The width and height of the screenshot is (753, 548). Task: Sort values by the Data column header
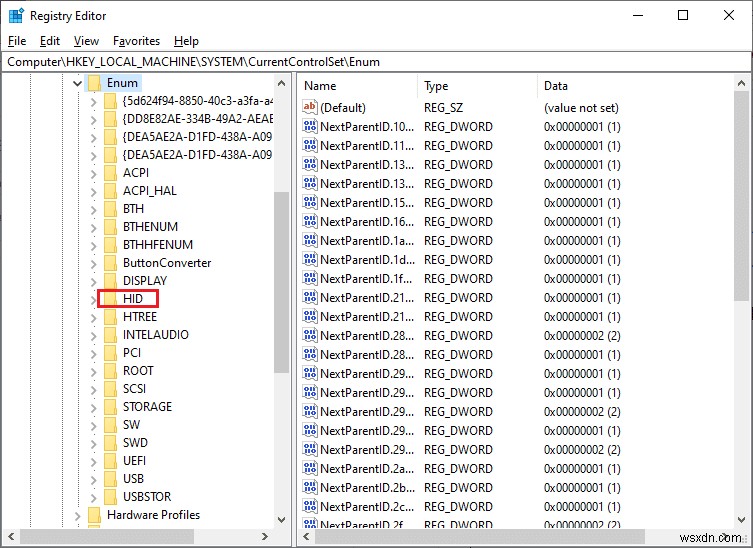click(x=636, y=86)
